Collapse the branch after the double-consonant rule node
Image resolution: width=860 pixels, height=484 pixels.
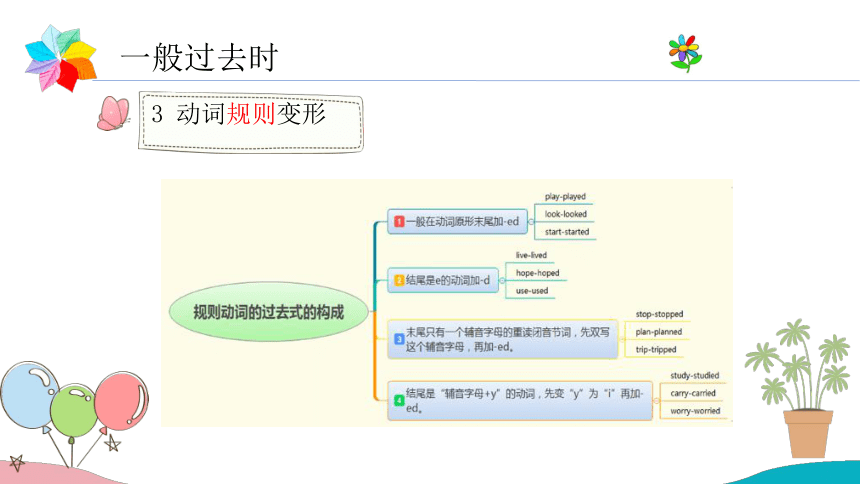[x=622, y=339]
